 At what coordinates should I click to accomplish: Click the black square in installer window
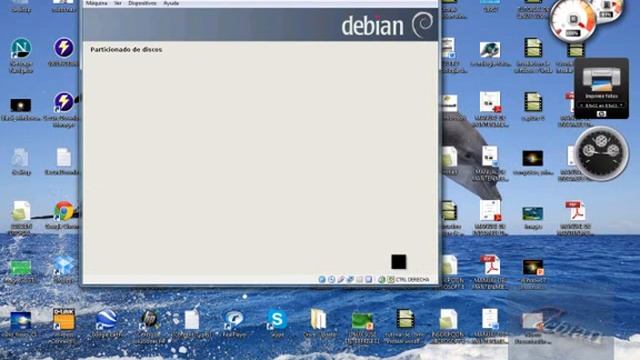tap(398, 262)
